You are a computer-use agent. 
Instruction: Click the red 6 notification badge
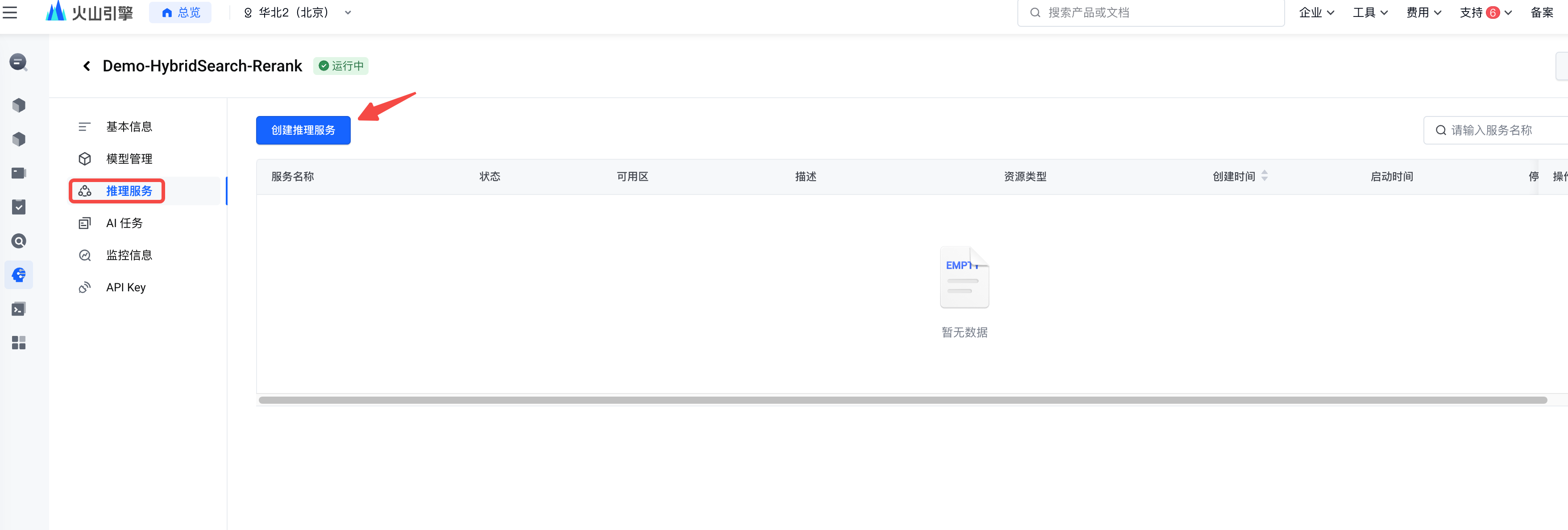coord(1493,12)
